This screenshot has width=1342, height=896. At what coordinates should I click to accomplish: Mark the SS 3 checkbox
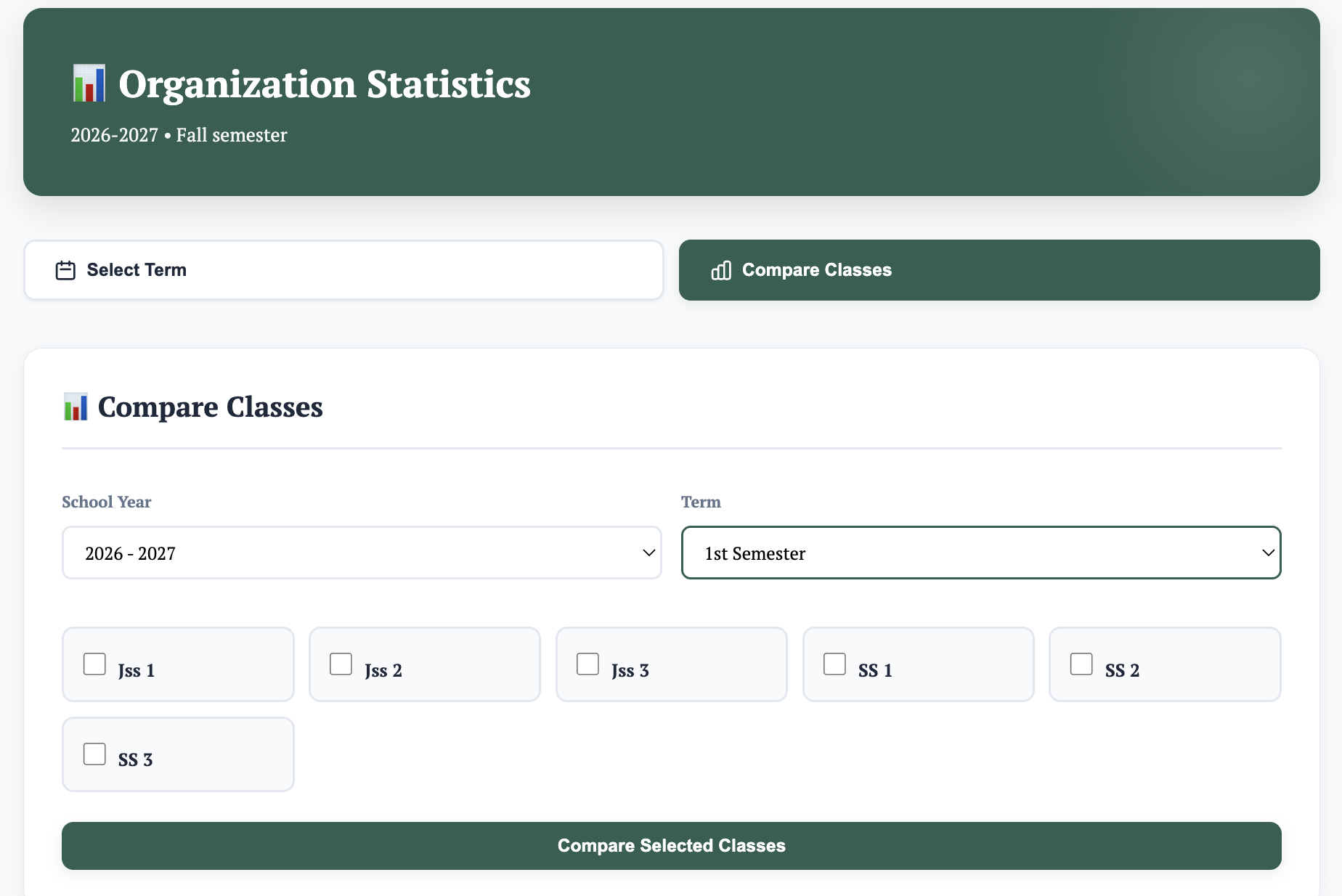[94, 754]
